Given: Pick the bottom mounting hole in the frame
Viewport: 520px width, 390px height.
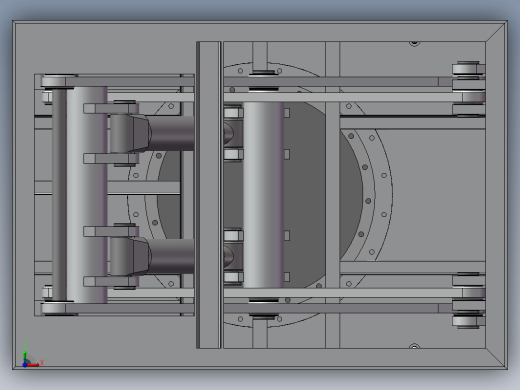Looking at the screenshot, I should pyautogui.click(x=414, y=346).
